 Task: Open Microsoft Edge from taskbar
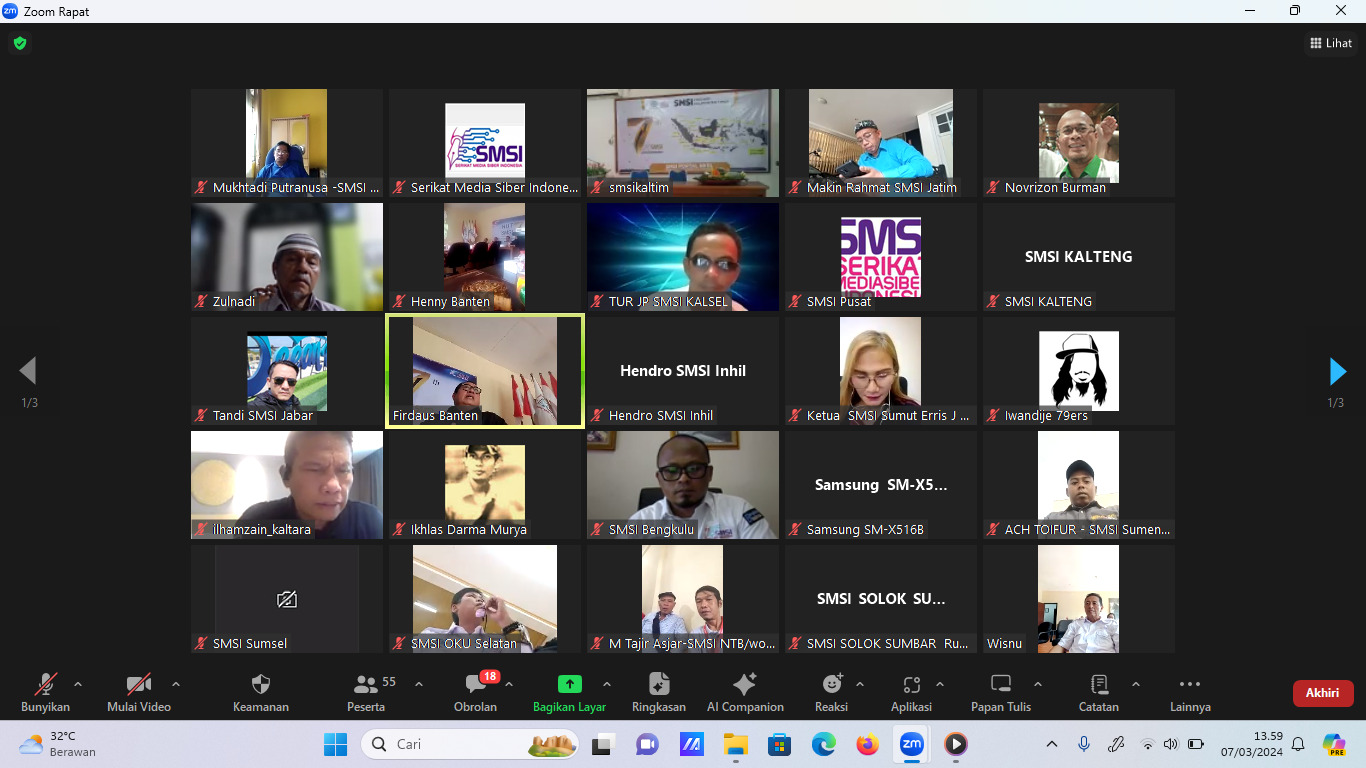point(824,744)
